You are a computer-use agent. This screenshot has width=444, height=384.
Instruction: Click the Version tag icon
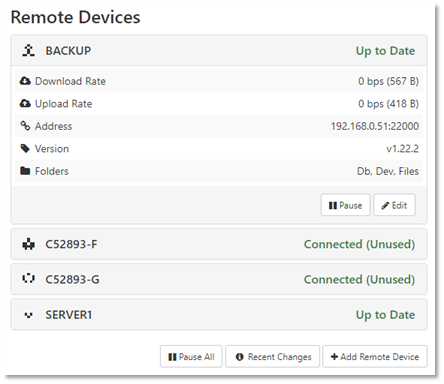click(x=25, y=148)
